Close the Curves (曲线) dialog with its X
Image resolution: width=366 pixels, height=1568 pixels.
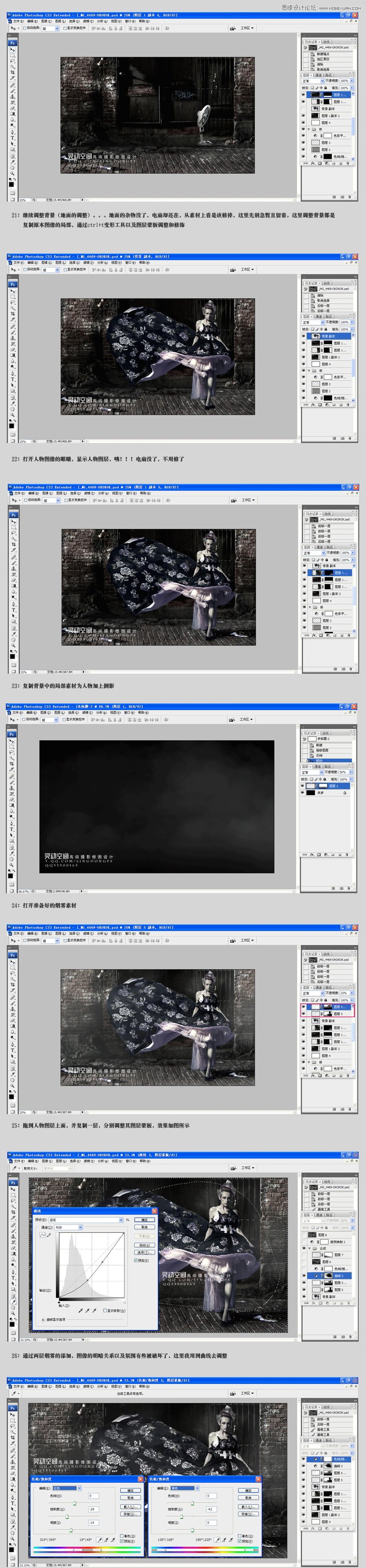[154, 1211]
